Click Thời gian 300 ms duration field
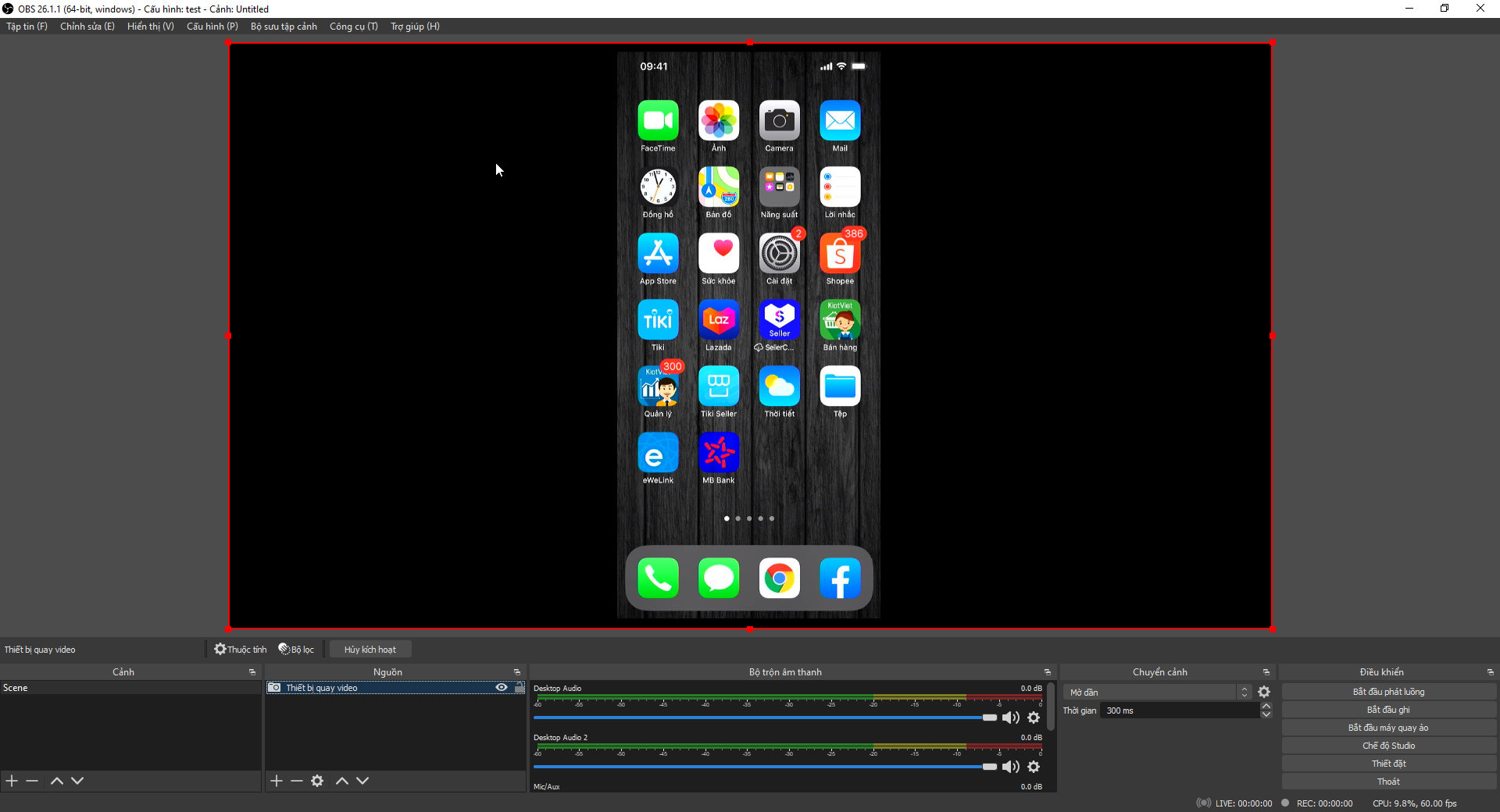The width and height of the screenshot is (1500, 812). pyautogui.click(x=1180, y=710)
